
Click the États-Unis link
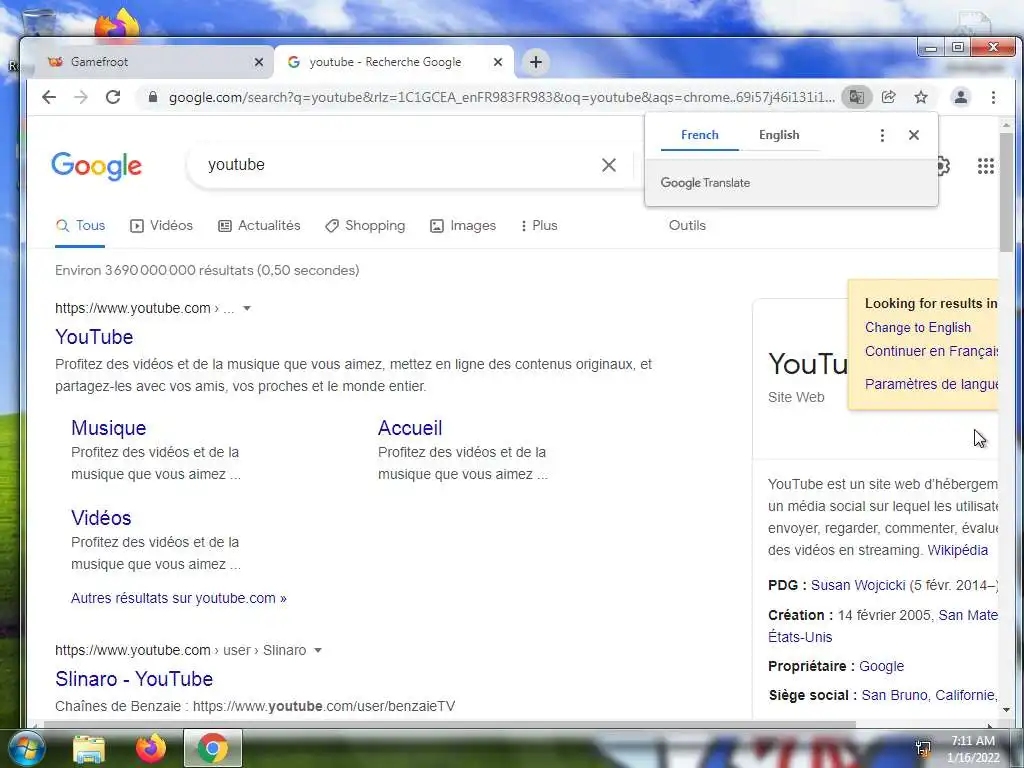[800, 637]
